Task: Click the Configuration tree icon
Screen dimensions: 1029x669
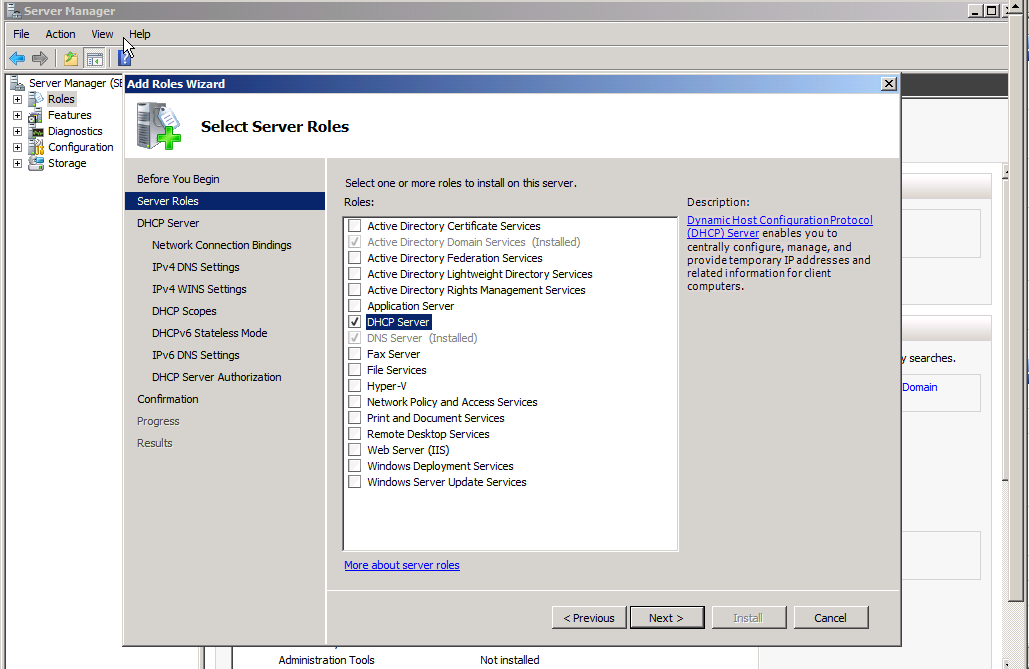Action: point(36,147)
